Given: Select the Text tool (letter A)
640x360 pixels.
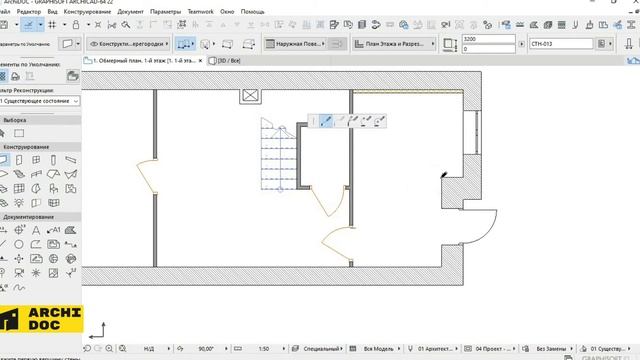Looking at the screenshot, I should tap(36, 230).
